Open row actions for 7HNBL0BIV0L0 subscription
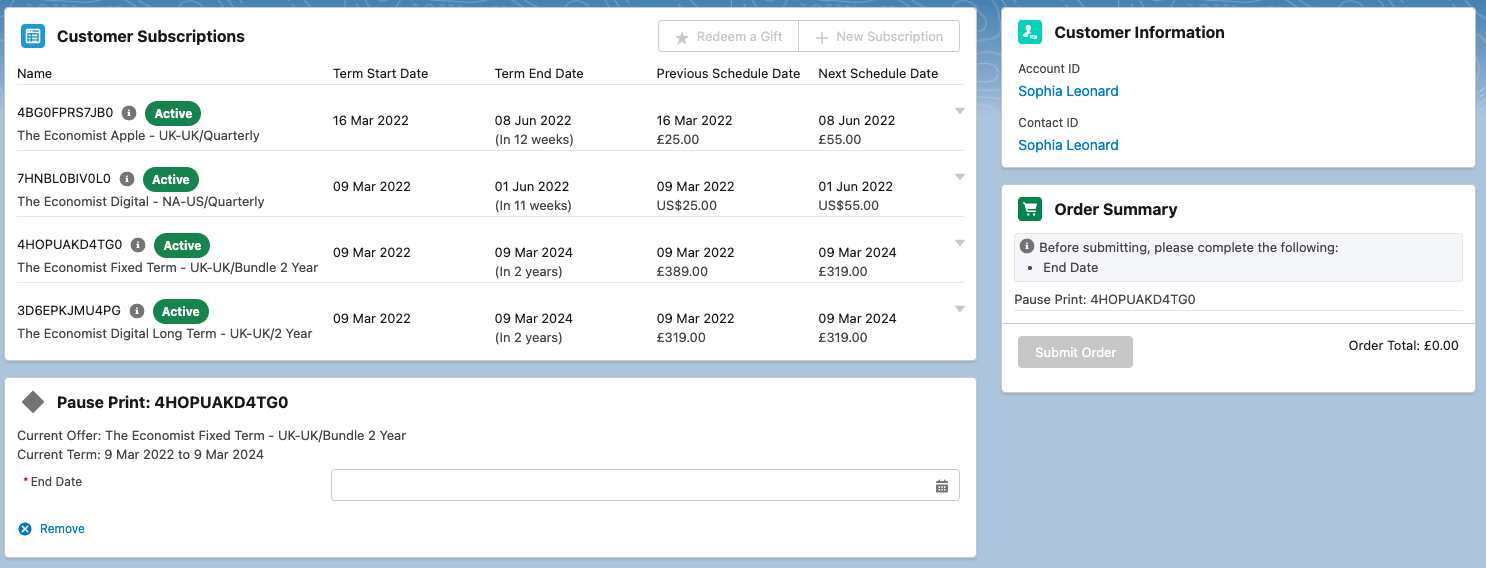Screen dimensions: 1486x568 click(960, 177)
